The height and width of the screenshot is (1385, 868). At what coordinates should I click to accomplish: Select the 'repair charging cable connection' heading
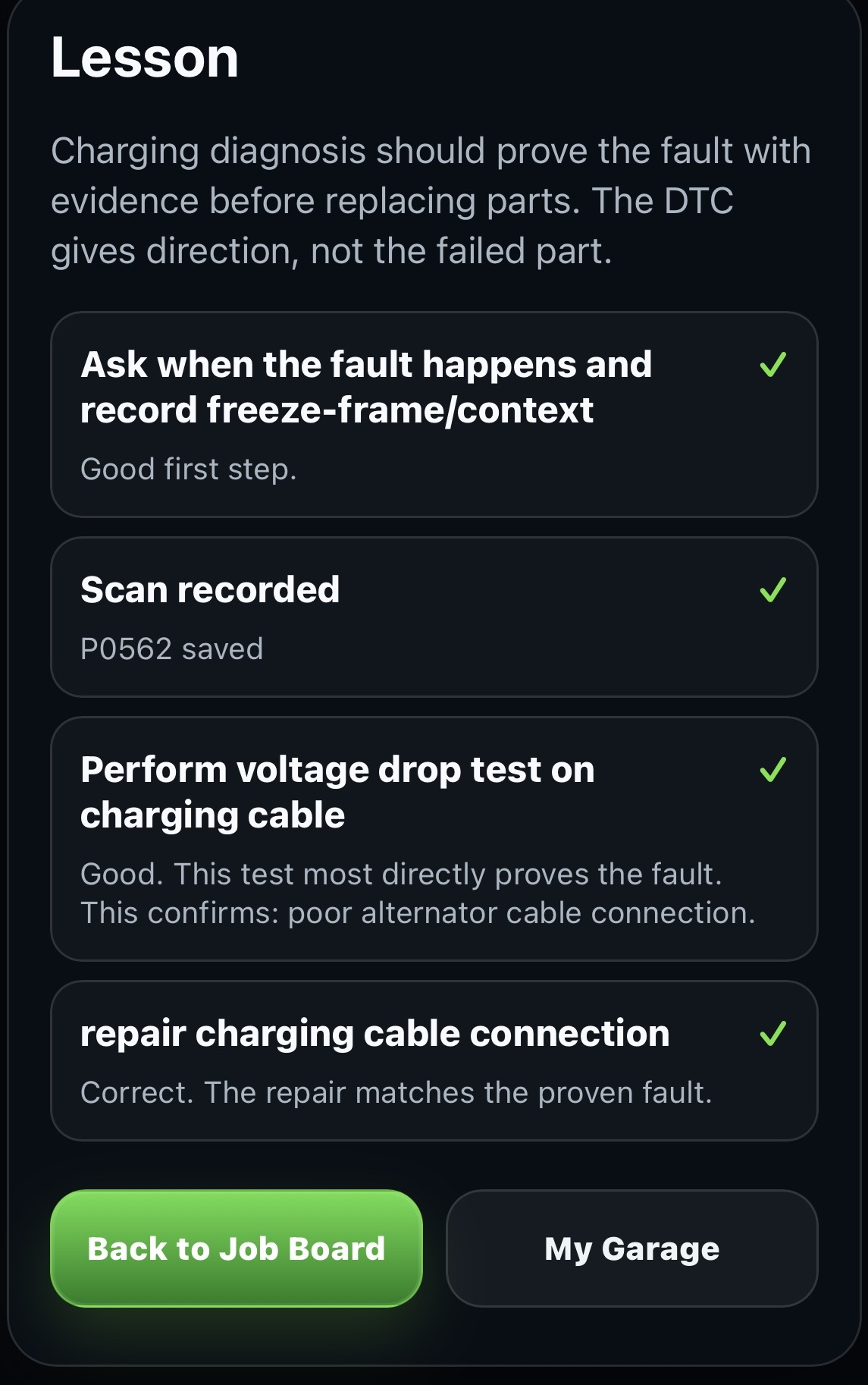click(x=375, y=1033)
